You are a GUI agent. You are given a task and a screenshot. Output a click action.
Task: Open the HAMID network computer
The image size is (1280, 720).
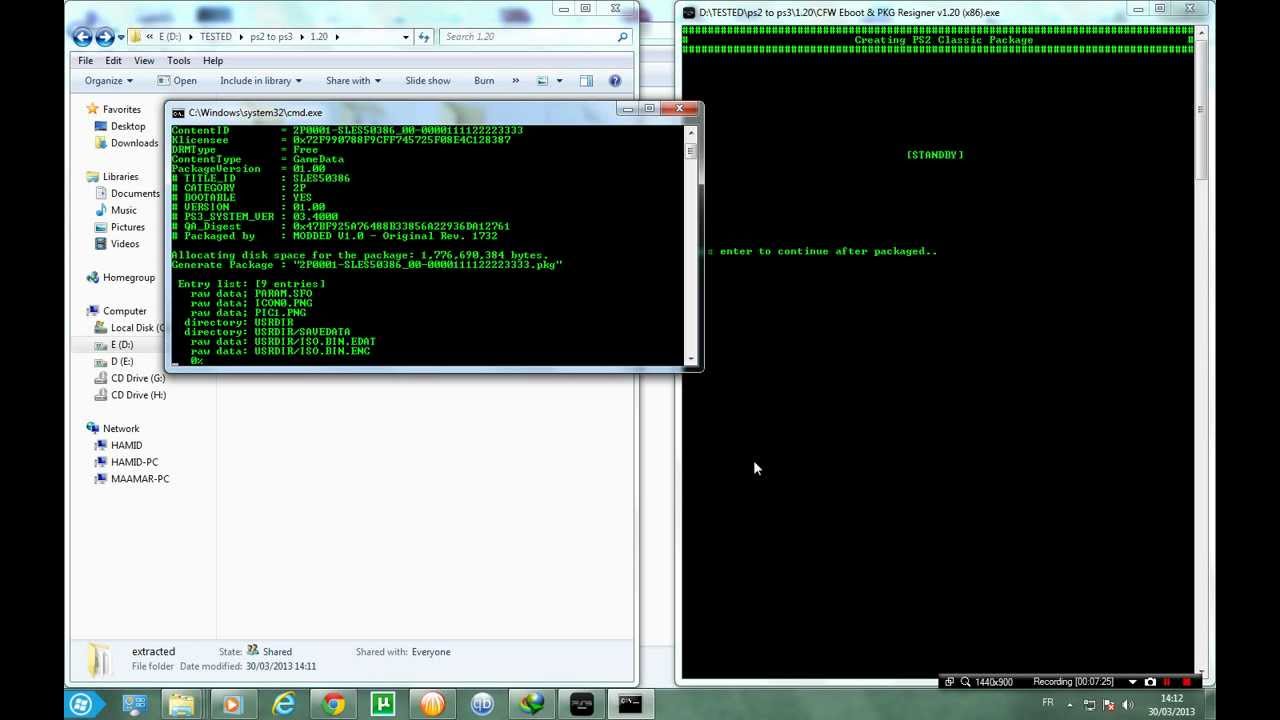126,446
